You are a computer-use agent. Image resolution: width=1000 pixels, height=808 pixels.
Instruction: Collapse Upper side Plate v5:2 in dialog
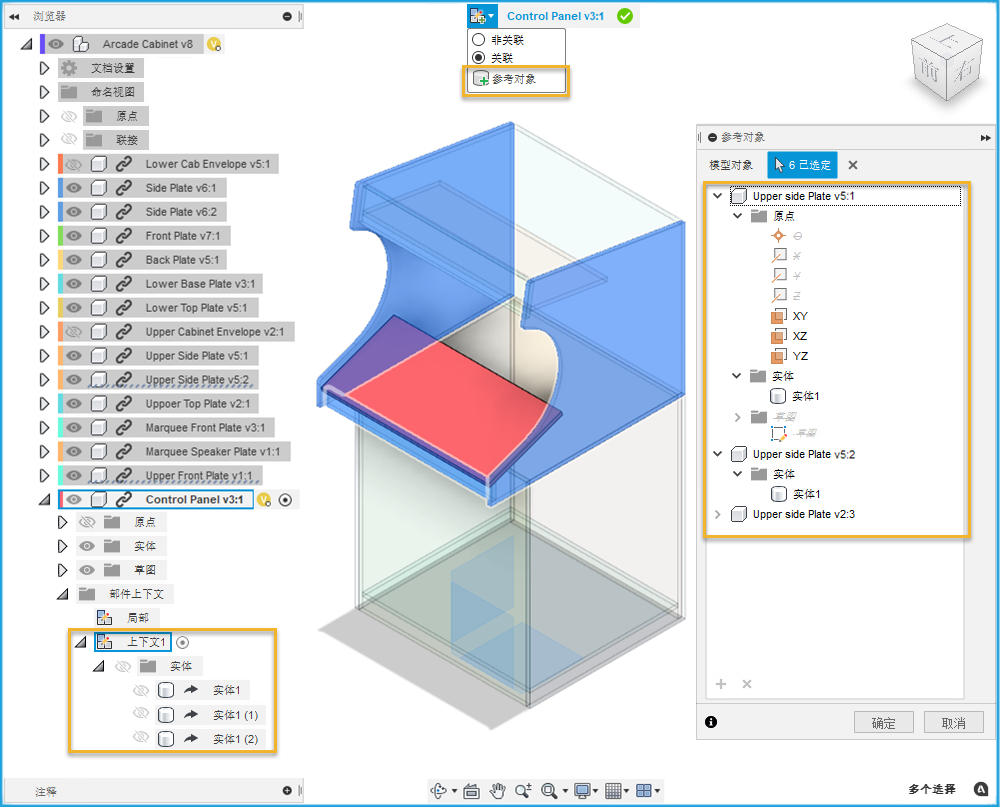717,453
